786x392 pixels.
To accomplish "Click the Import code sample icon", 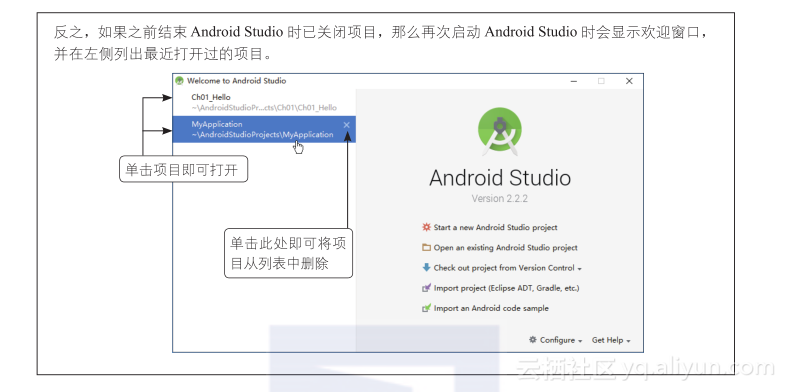I will [x=426, y=308].
